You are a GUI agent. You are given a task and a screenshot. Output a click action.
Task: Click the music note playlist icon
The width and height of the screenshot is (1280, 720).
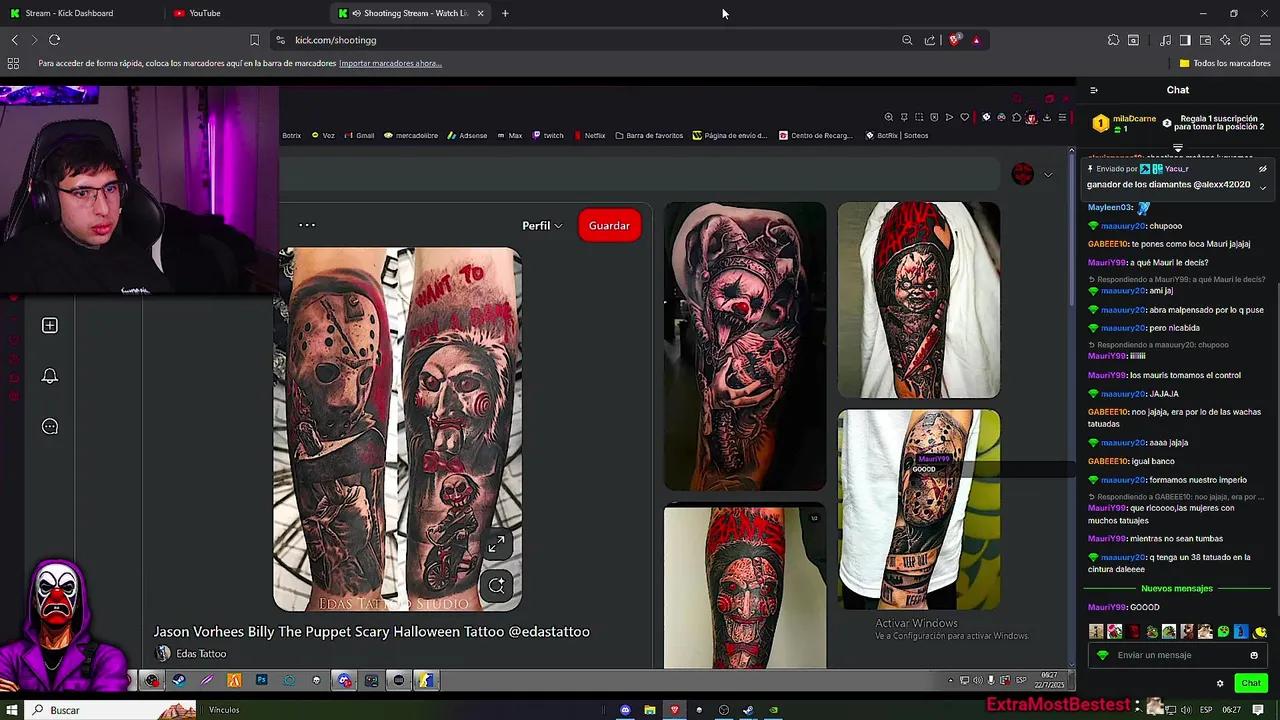click(x=1165, y=40)
